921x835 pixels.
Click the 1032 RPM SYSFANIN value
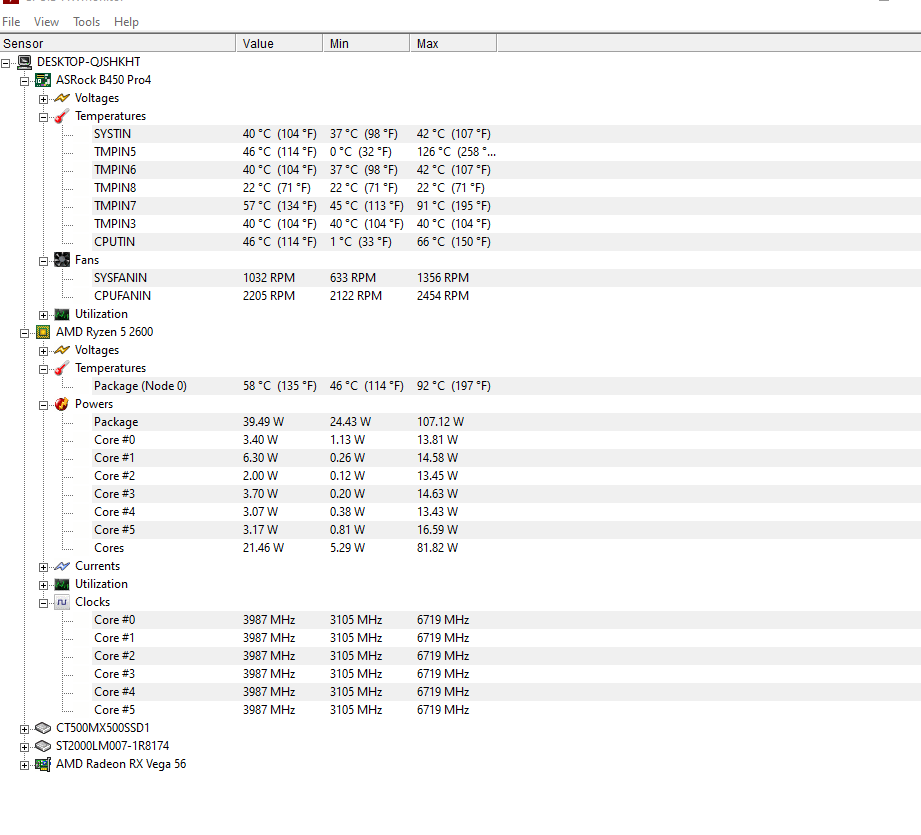click(x=269, y=278)
